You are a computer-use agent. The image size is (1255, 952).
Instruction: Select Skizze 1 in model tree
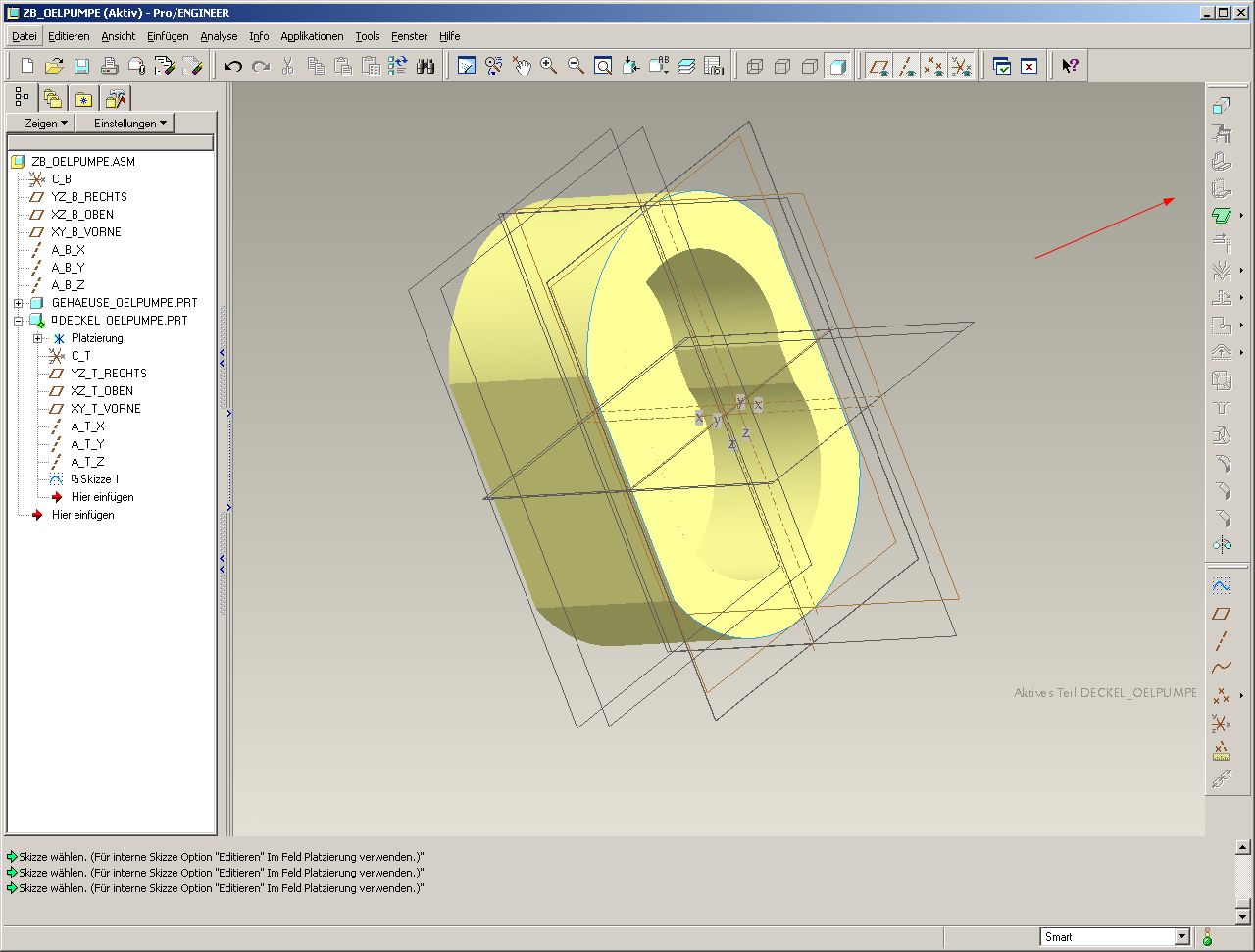pos(99,479)
